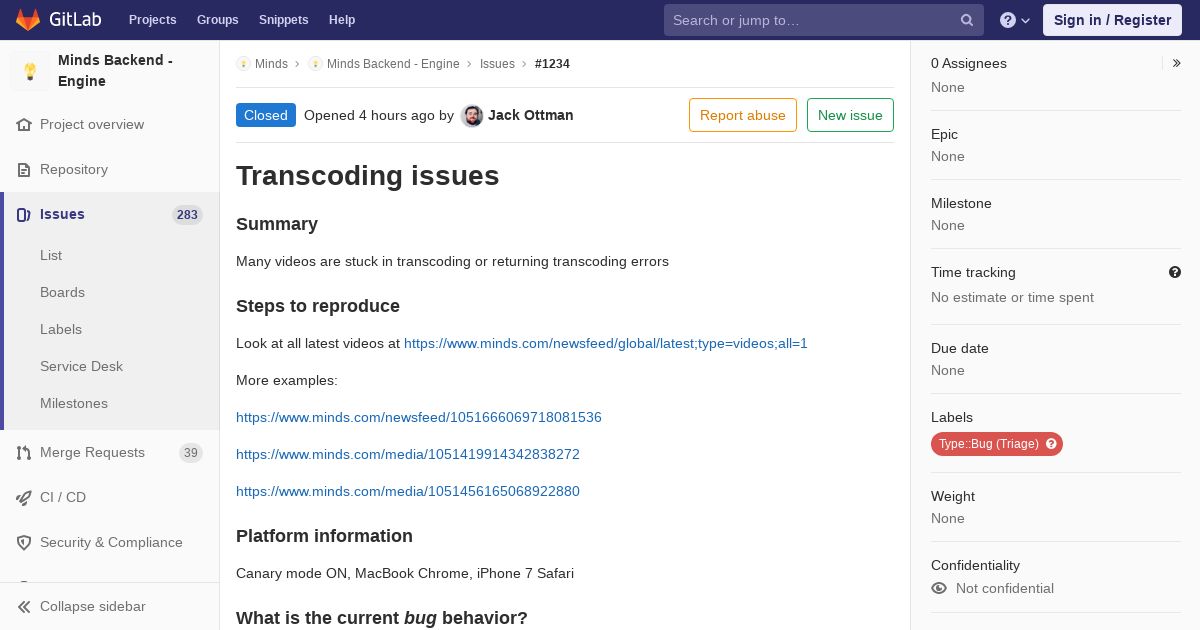Click the search magnifier icon
Viewport: 1200px width, 630px height.
(967, 20)
